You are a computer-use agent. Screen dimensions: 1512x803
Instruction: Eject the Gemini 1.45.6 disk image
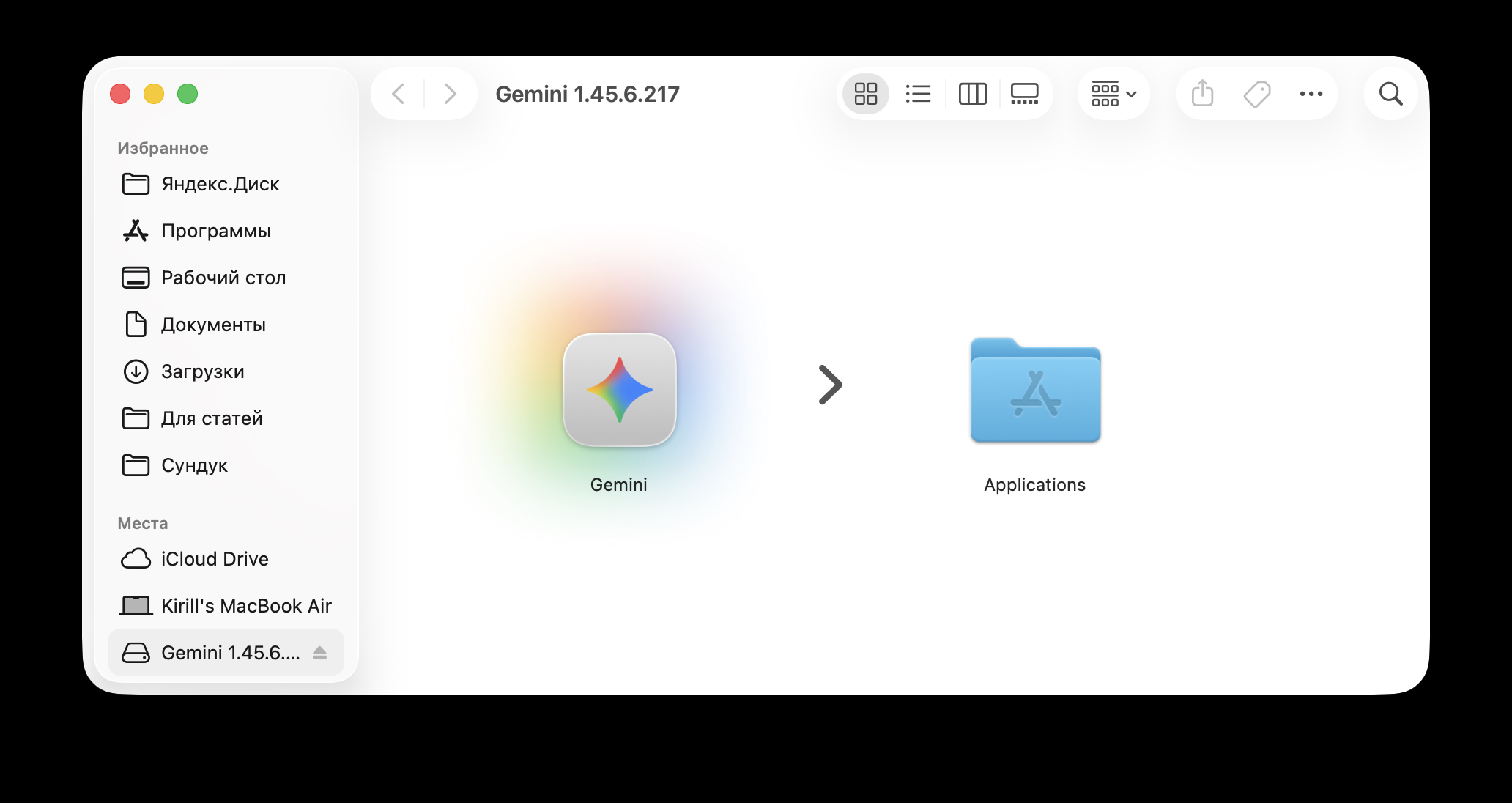(x=320, y=652)
